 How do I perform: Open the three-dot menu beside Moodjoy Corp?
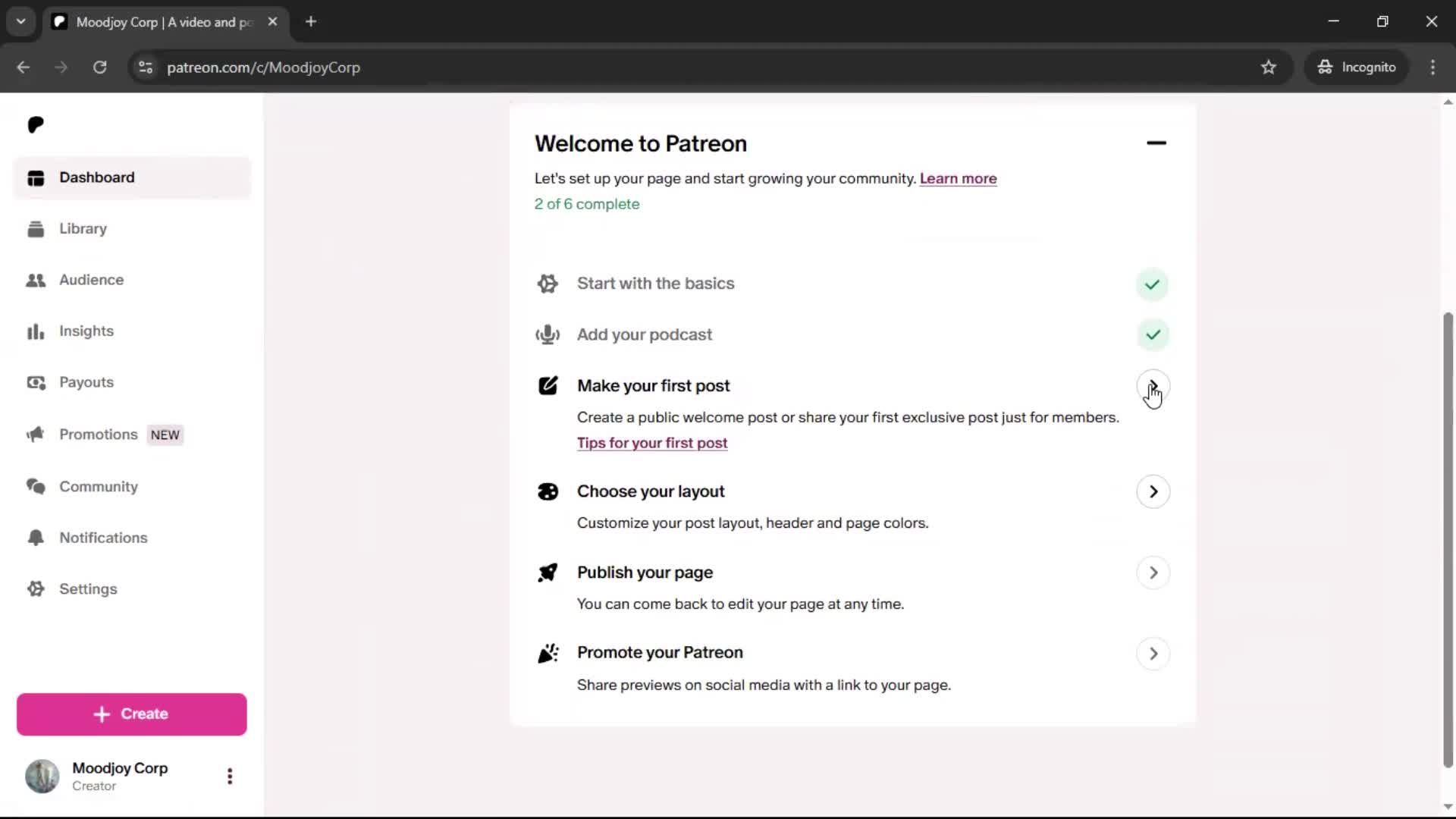(x=230, y=777)
